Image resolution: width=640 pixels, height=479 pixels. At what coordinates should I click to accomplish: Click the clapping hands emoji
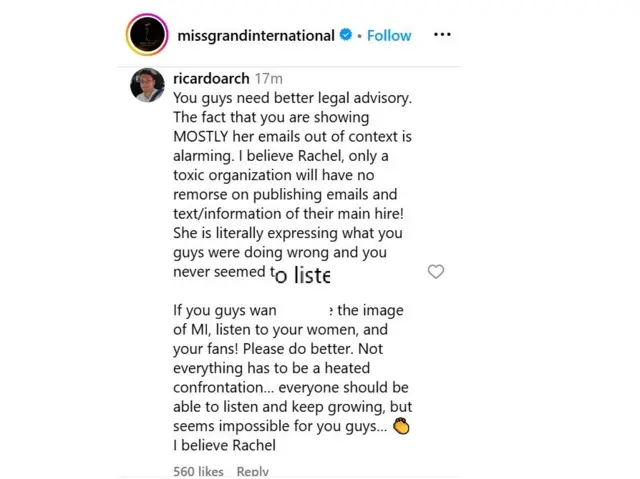401,426
